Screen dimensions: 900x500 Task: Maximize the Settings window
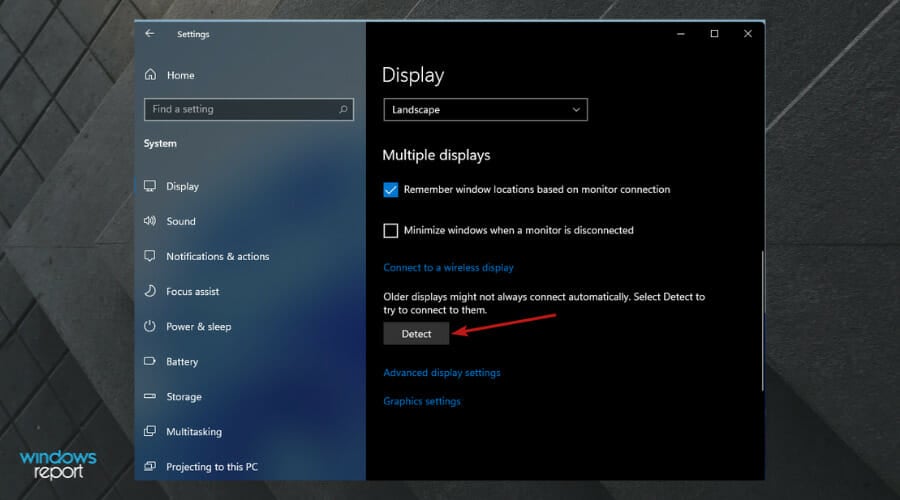[714, 34]
